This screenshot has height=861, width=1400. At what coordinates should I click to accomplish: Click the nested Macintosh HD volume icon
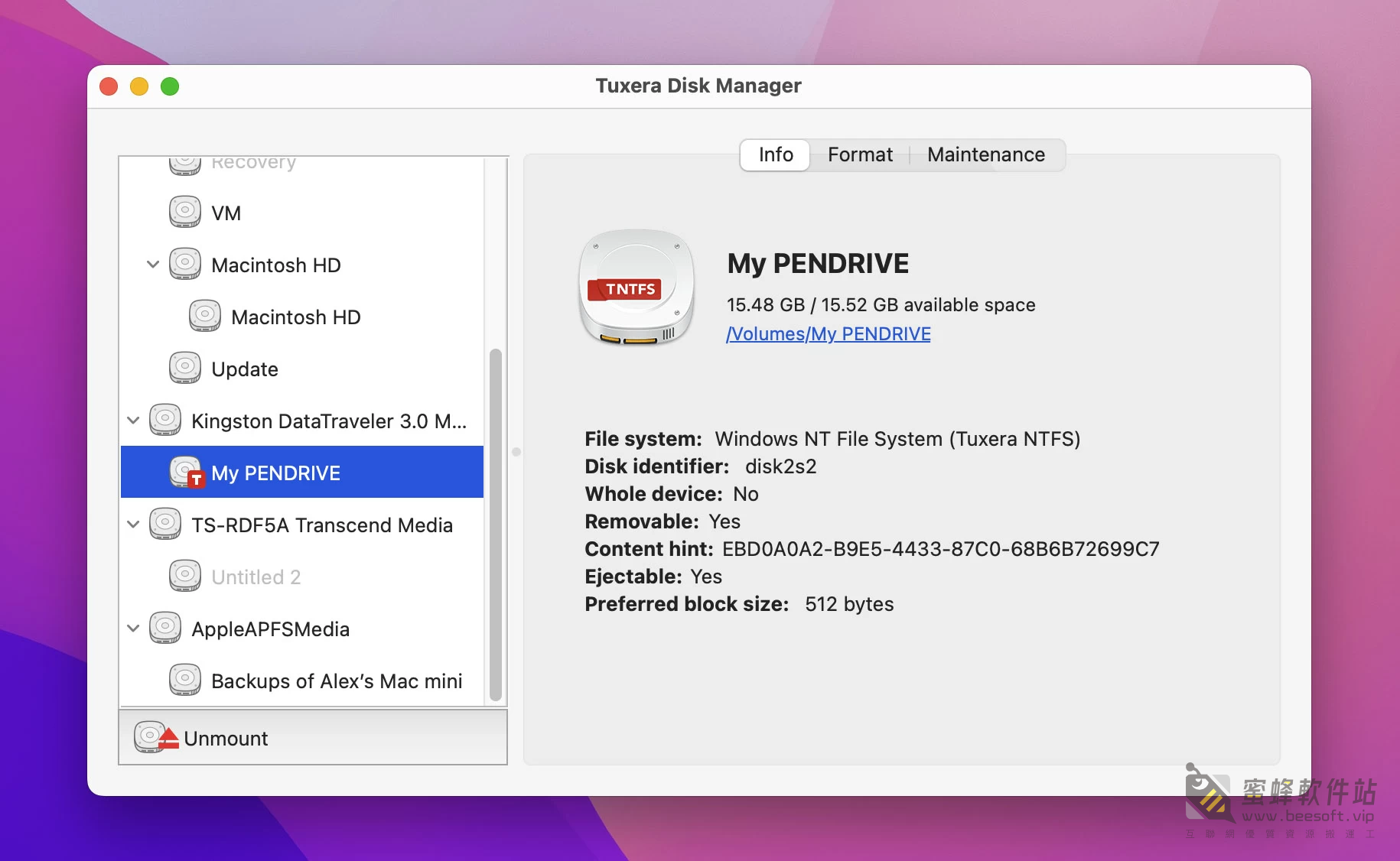[205, 317]
